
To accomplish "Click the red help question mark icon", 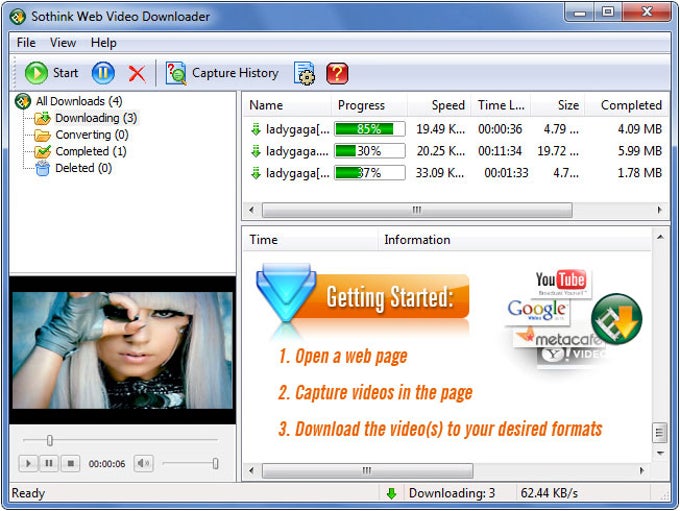I will (x=337, y=73).
